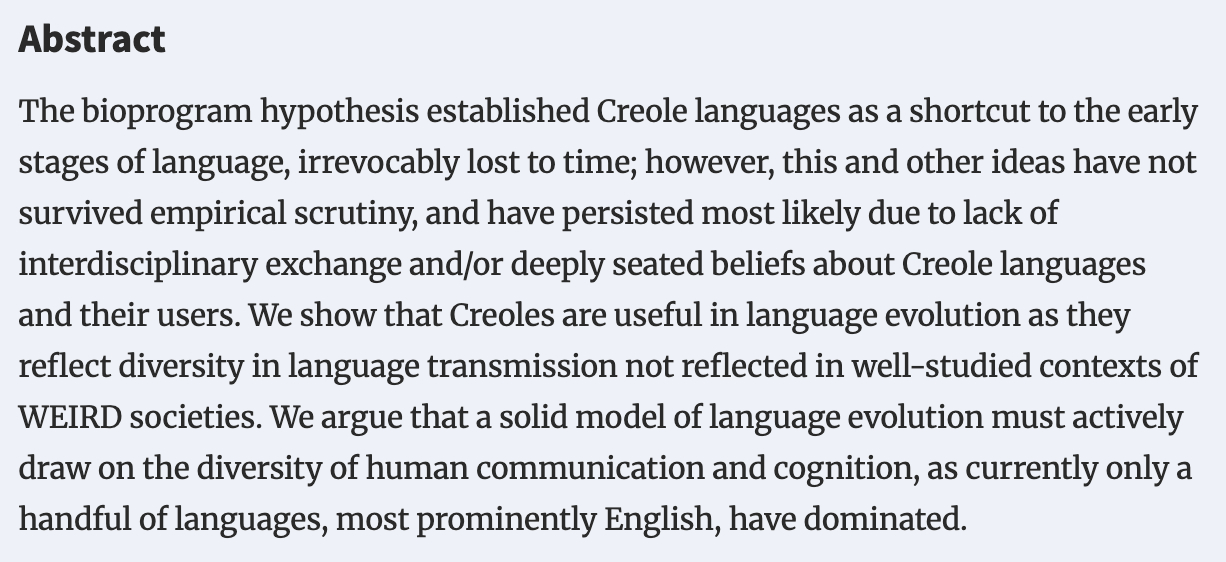Click the Abstract heading
Viewport: 1226px width, 562px height.
[x=92, y=40]
